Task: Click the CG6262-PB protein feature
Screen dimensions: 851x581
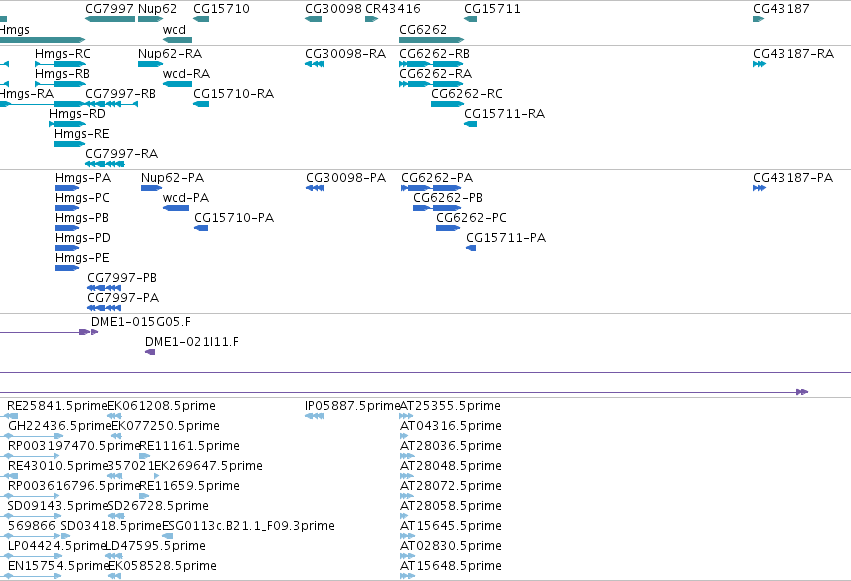Action: (x=437, y=208)
